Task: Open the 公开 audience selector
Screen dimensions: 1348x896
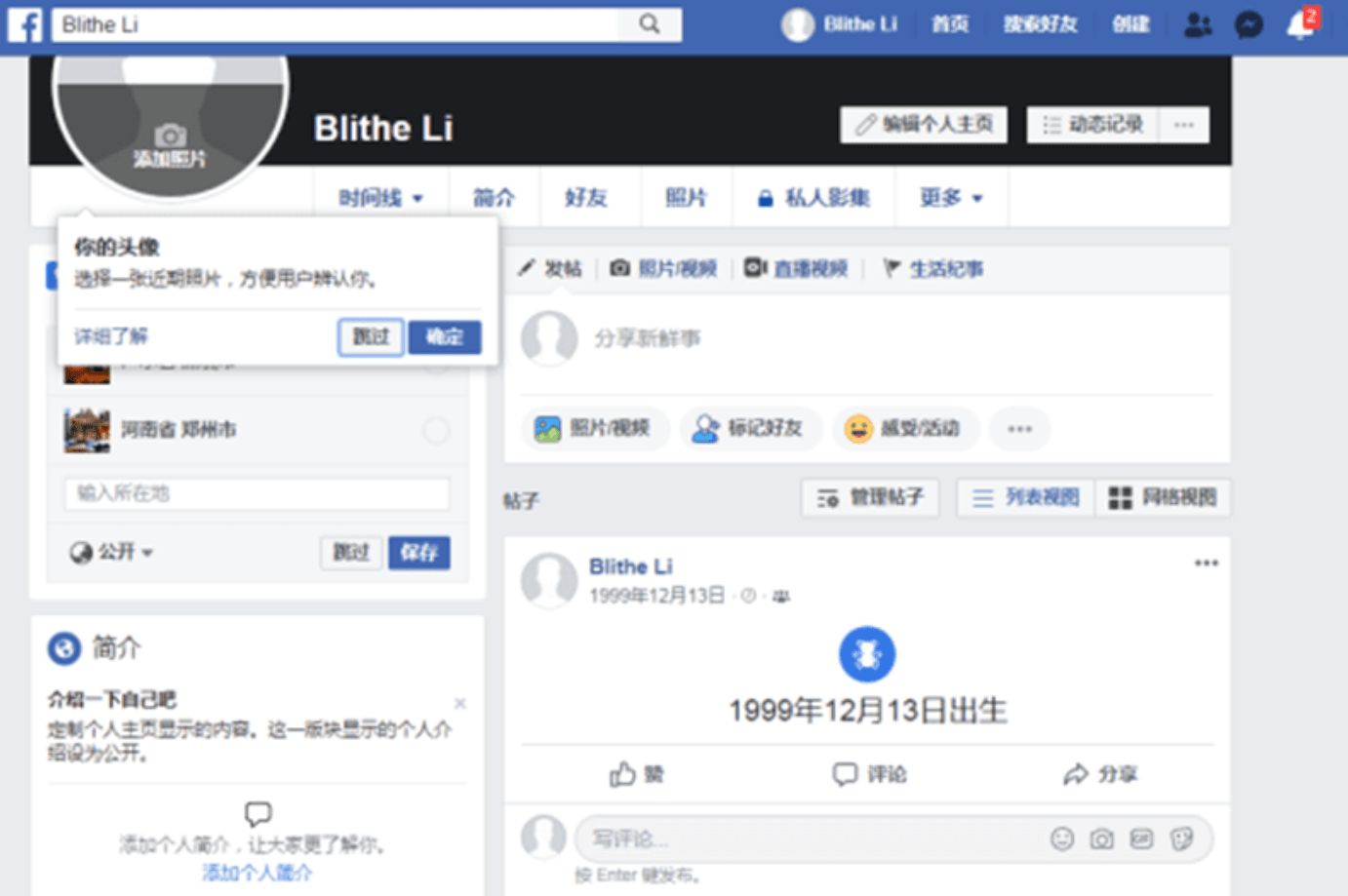Action: tap(111, 552)
